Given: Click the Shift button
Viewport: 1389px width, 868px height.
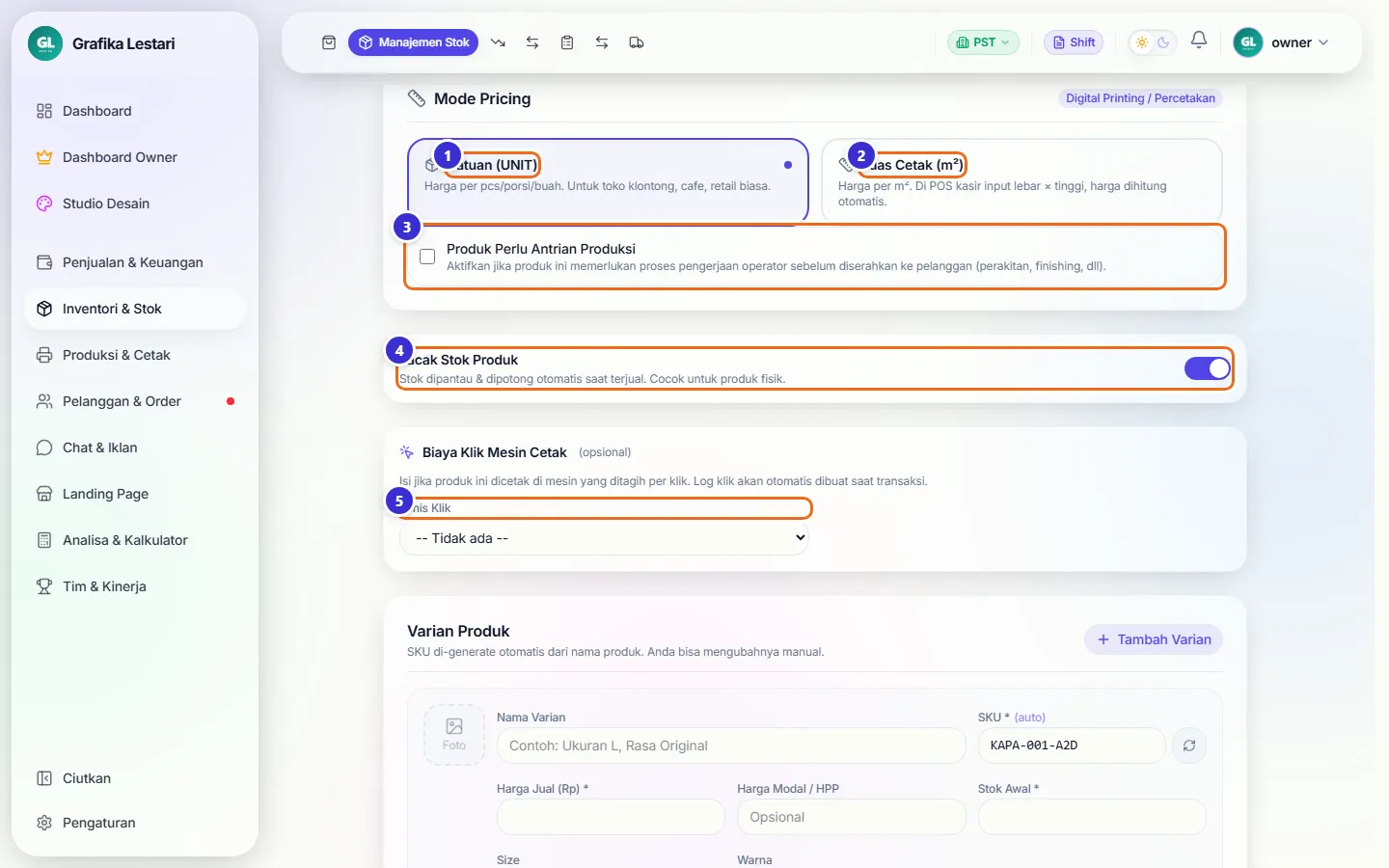Looking at the screenshot, I should pos(1074,42).
